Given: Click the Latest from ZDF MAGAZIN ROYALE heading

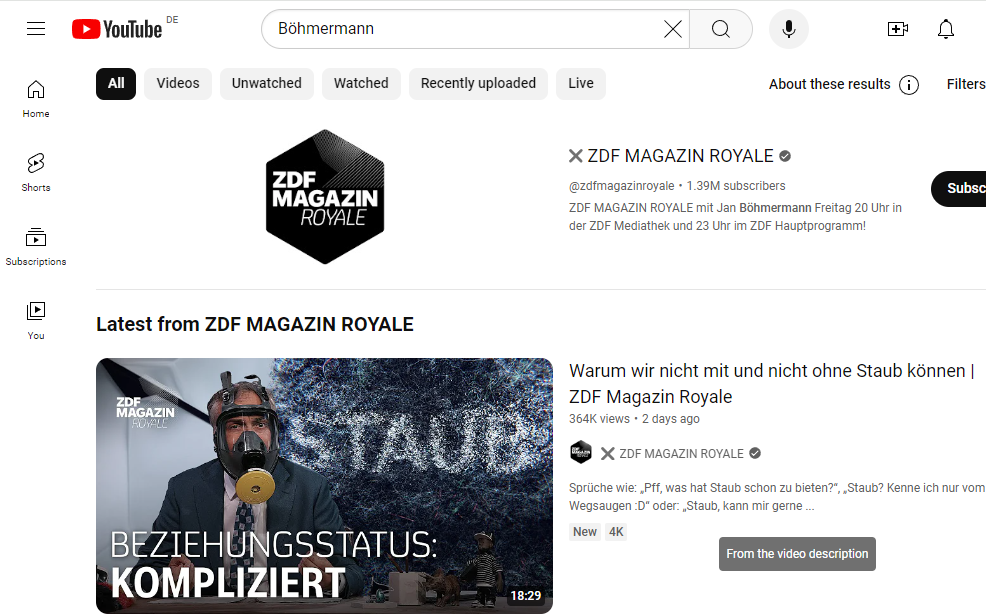Looking at the screenshot, I should [x=255, y=324].
